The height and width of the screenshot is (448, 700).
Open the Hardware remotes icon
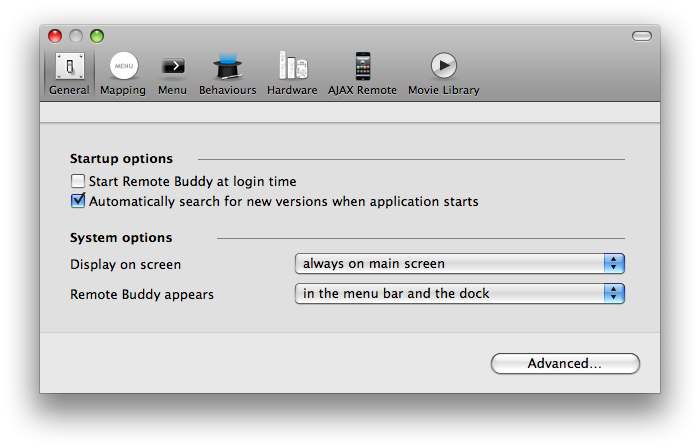pos(292,67)
